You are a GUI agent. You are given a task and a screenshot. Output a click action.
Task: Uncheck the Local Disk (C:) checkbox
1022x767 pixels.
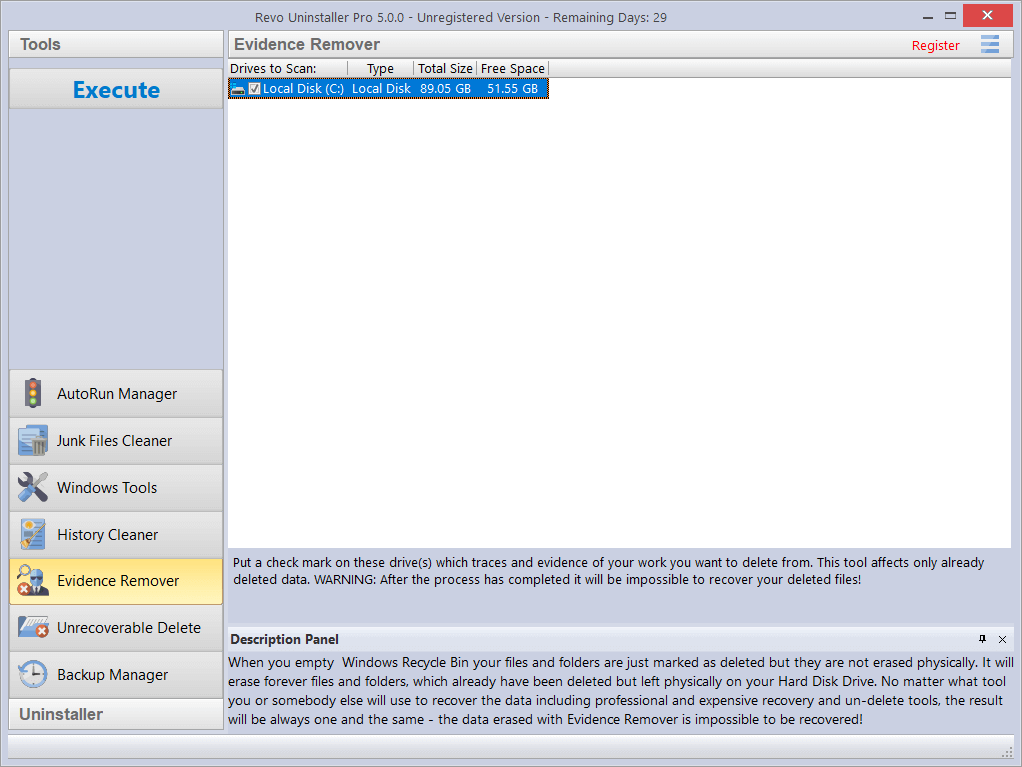tap(254, 89)
